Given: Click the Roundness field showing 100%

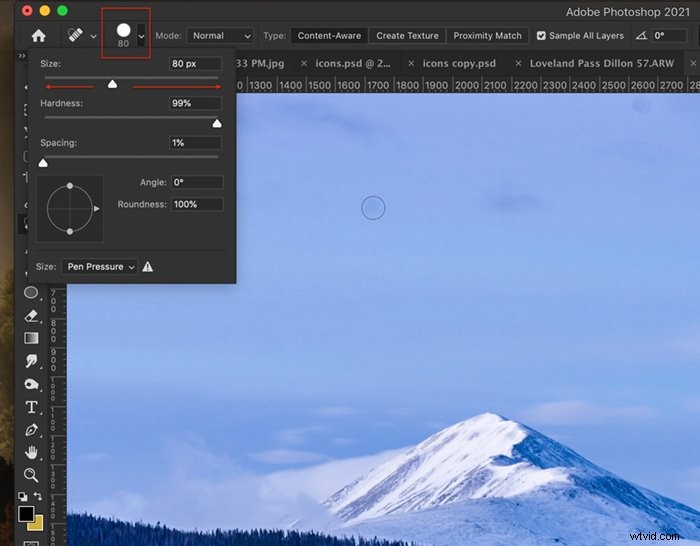Looking at the screenshot, I should point(197,204).
